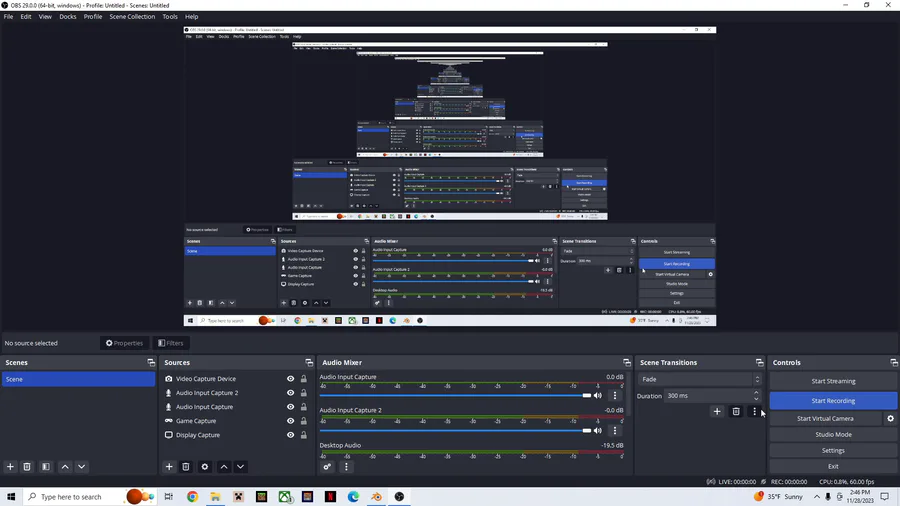Enable Studio Mode button
Screen dimensions: 900x506
(833, 434)
